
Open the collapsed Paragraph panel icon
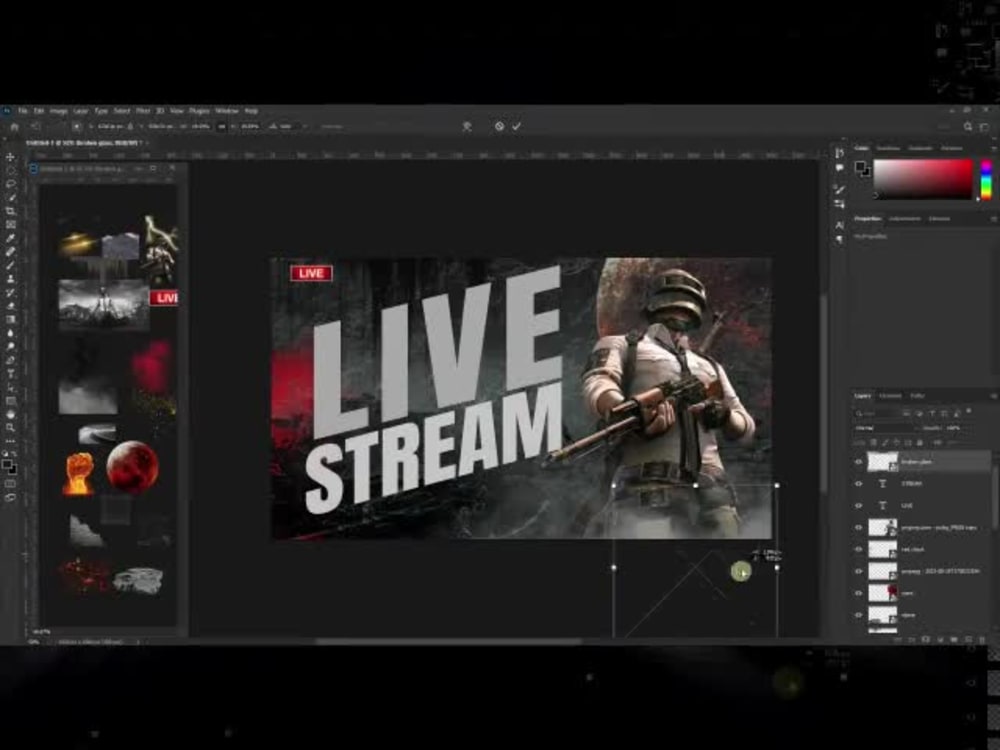pos(839,239)
